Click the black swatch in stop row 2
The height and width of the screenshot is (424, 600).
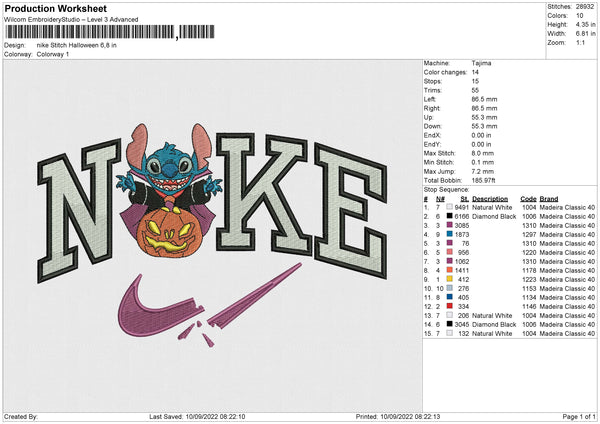tap(450, 216)
